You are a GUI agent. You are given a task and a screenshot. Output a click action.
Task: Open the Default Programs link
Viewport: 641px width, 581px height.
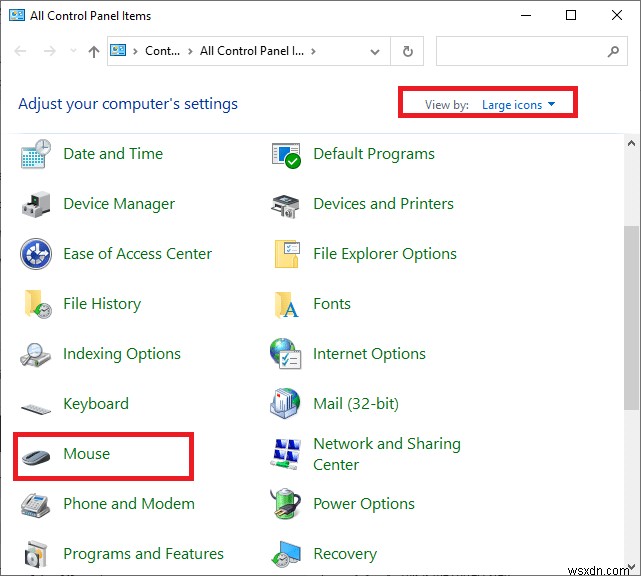tap(374, 155)
